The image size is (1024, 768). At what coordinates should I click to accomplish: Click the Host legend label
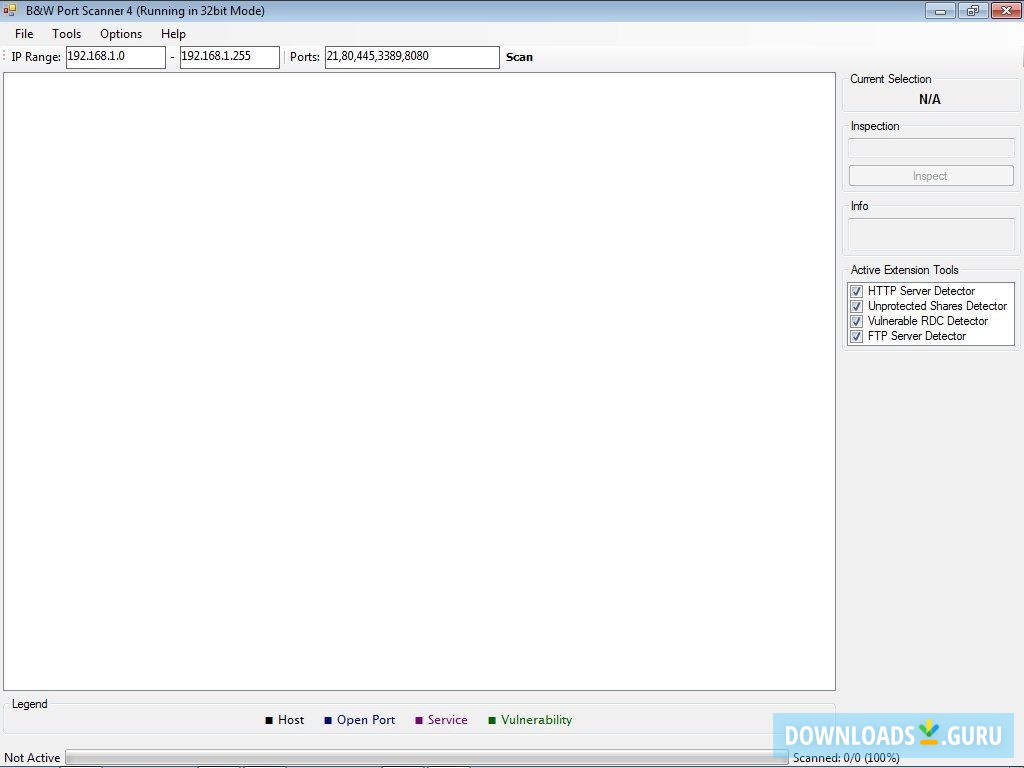pos(291,720)
